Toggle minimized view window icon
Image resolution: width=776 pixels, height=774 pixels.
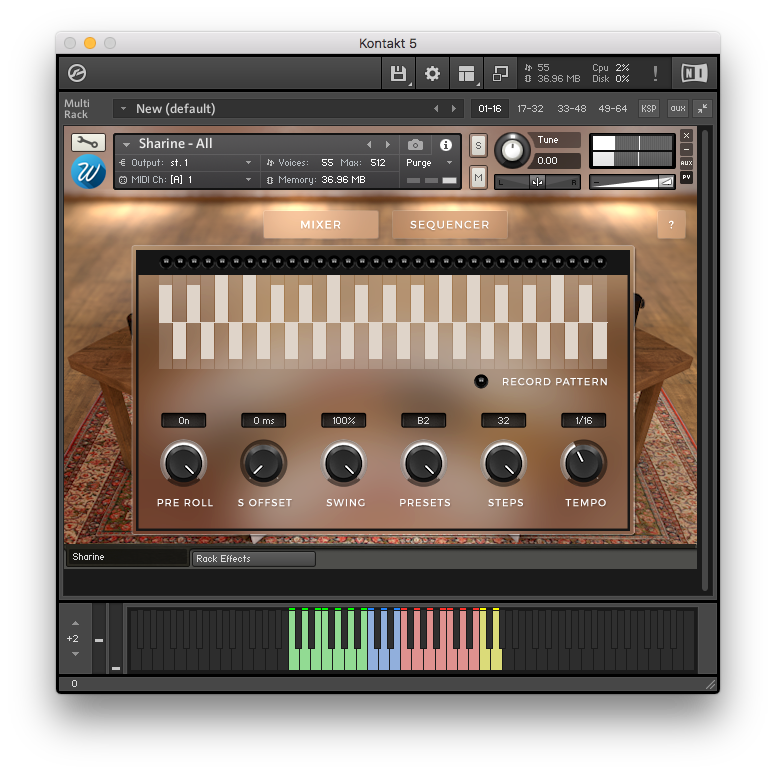(500, 74)
